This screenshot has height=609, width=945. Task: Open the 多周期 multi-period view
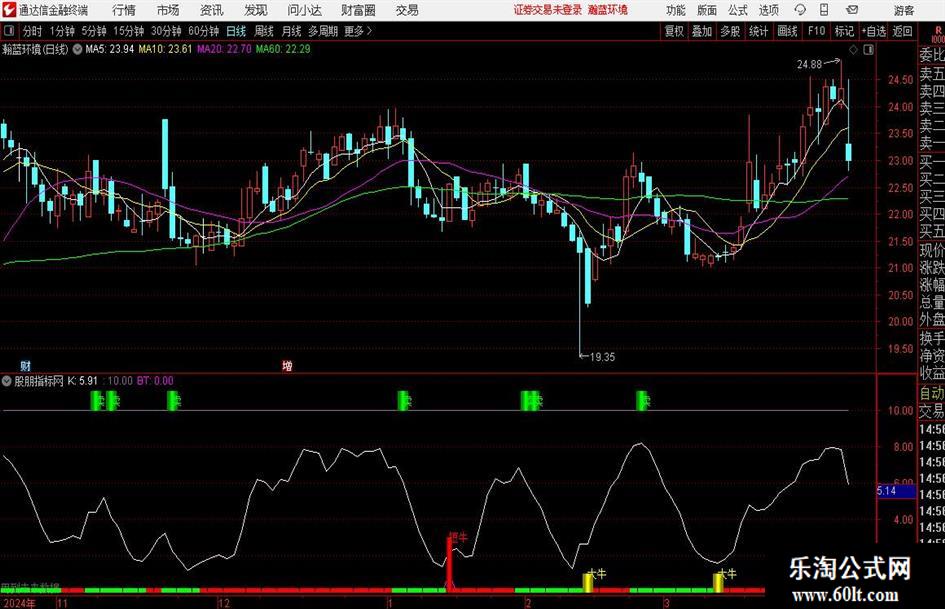(323, 31)
